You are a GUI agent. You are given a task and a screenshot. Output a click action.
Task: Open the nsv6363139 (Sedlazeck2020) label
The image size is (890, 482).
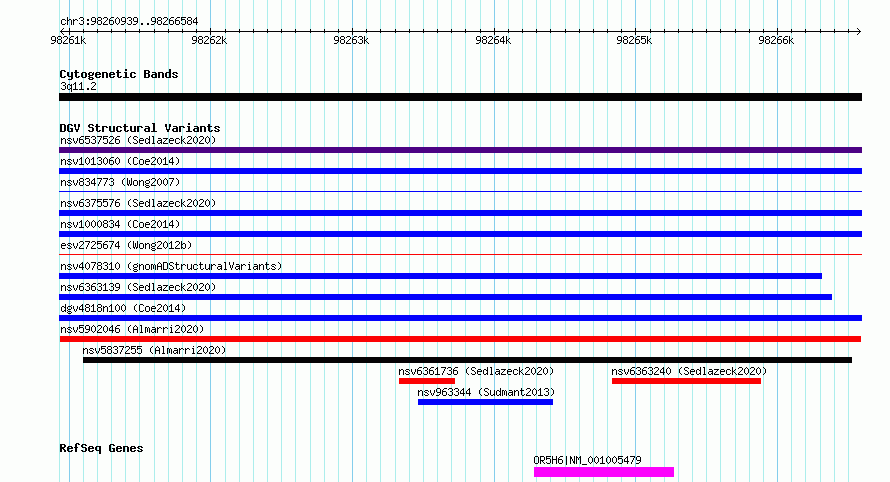point(138,287)
